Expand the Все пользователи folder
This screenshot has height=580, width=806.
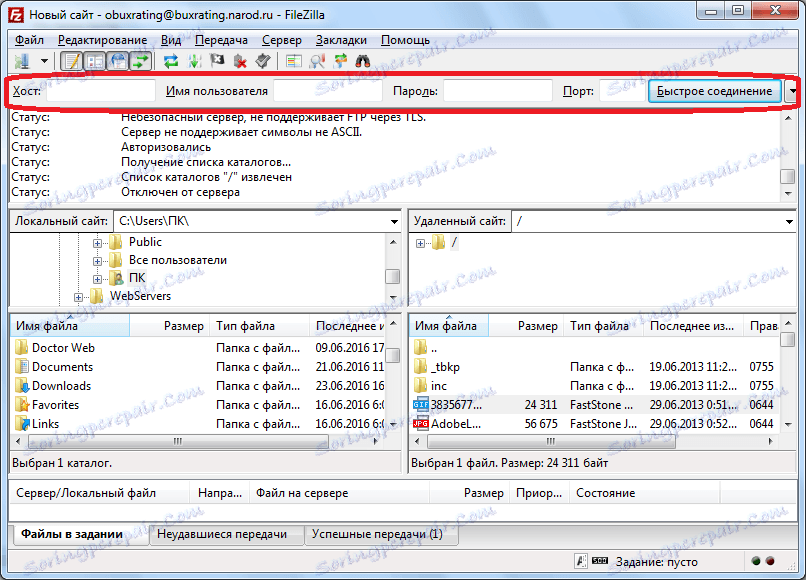tap(97, 261)
